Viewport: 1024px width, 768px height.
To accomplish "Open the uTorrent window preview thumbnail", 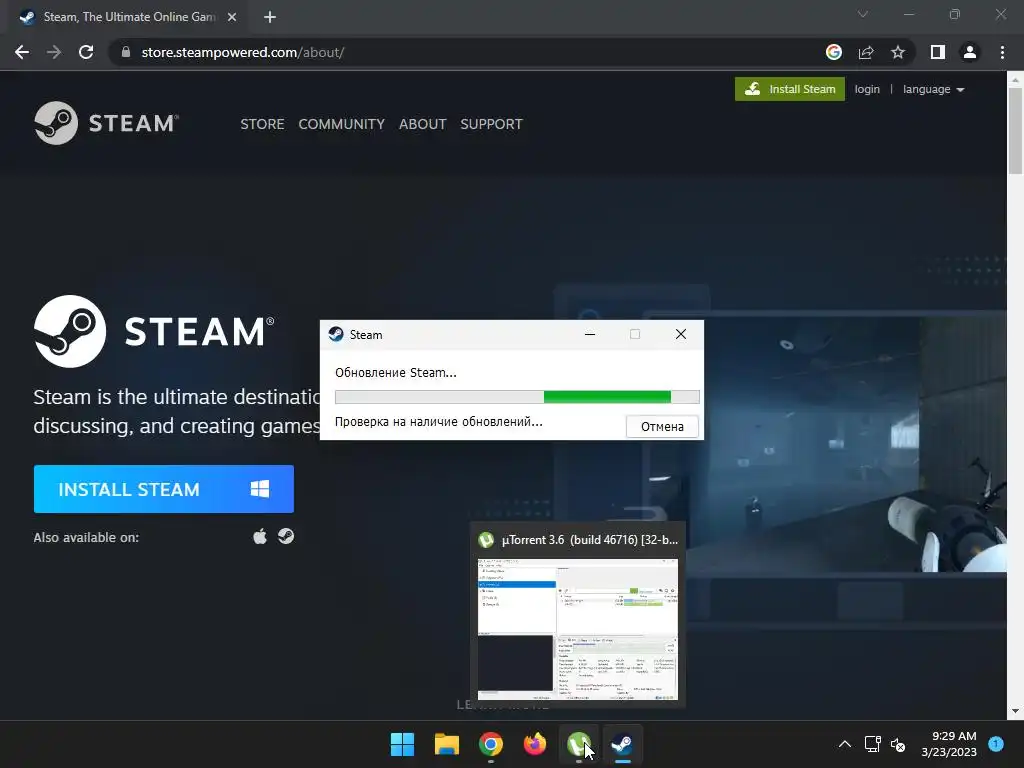I will pos(578,629).
